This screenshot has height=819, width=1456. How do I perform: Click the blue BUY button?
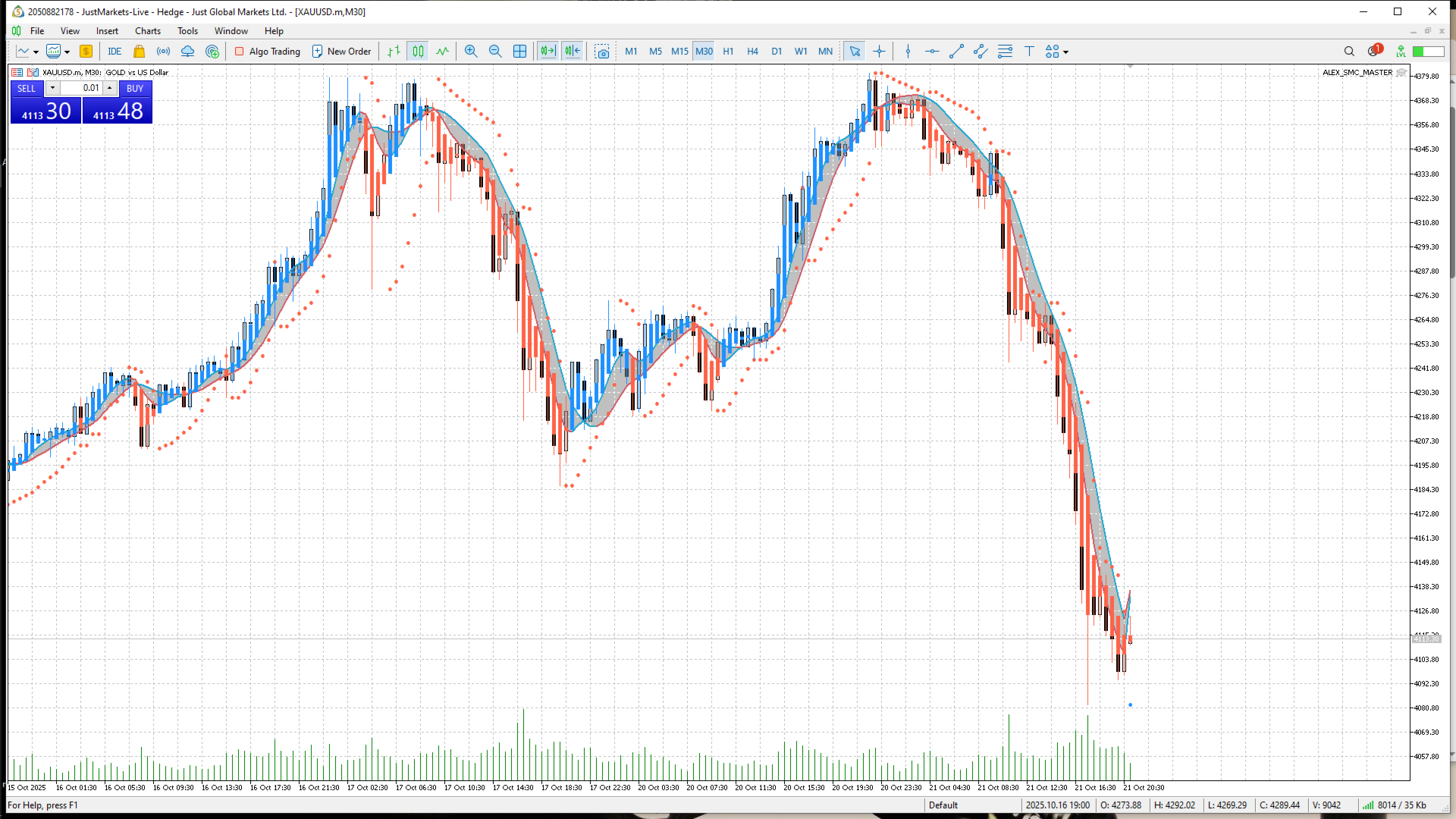pyautogui.click(x=135, y=88)
